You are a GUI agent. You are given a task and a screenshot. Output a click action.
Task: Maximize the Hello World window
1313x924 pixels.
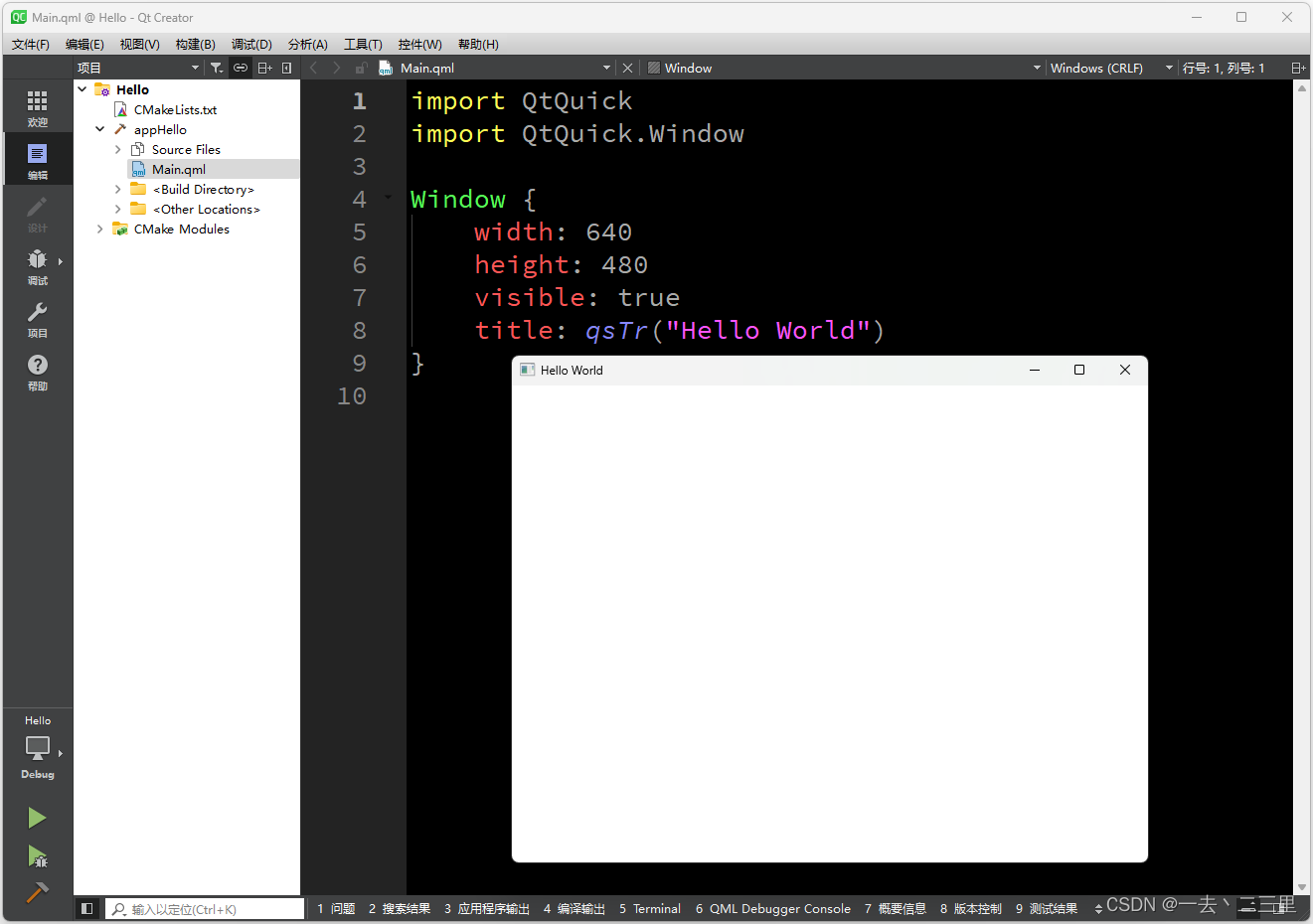point(1079,370)
